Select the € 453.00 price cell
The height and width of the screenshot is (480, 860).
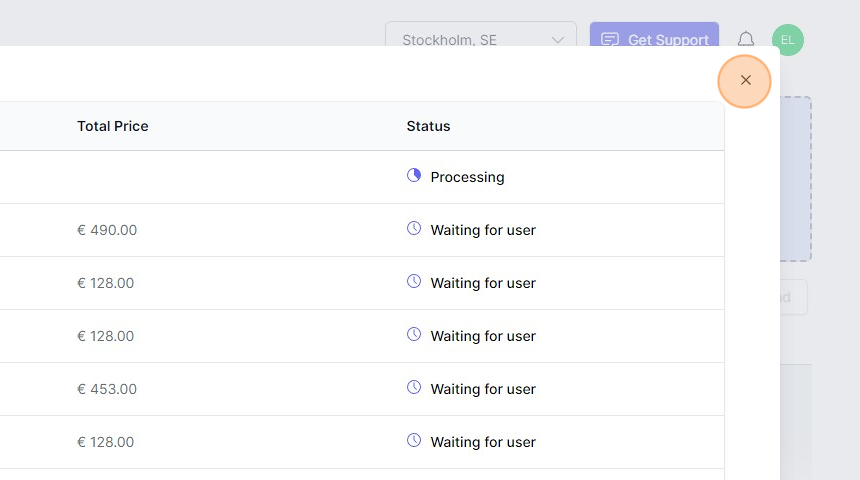click(x=107, y=389)
